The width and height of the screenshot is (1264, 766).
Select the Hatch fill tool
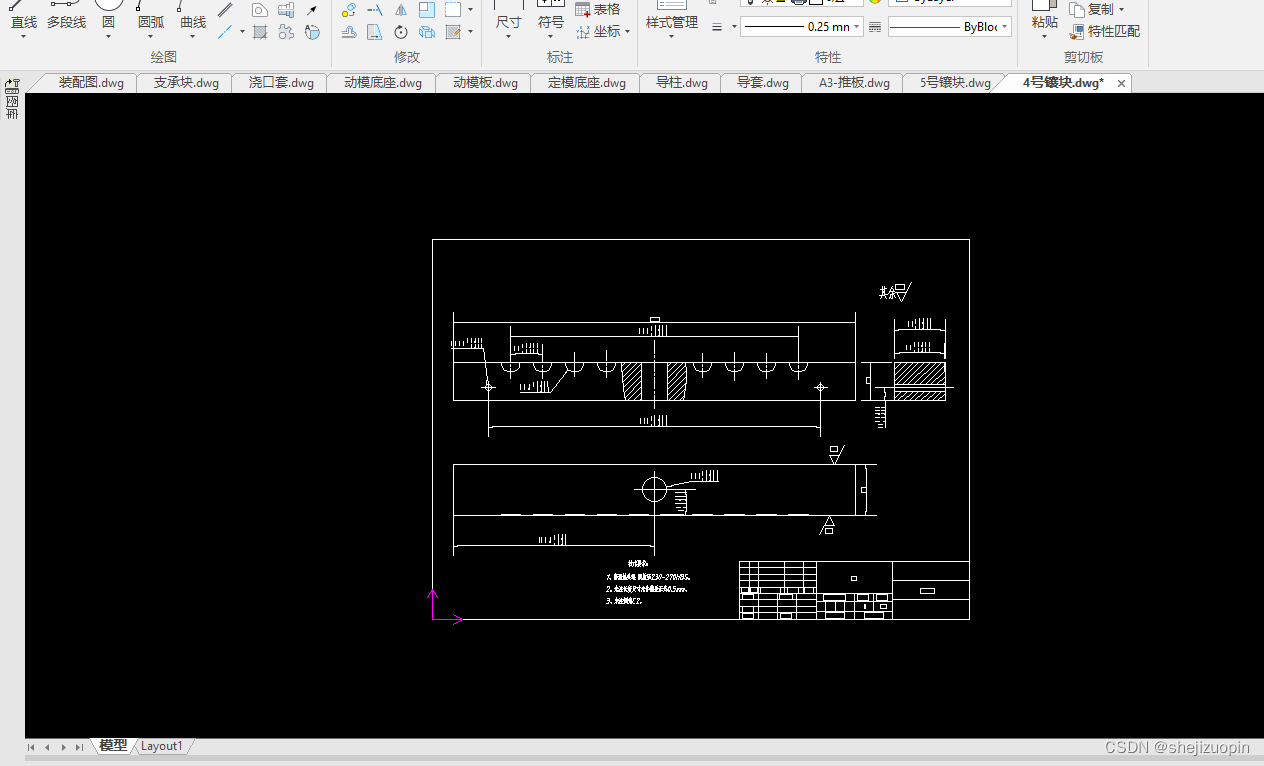tap(260, 32)
